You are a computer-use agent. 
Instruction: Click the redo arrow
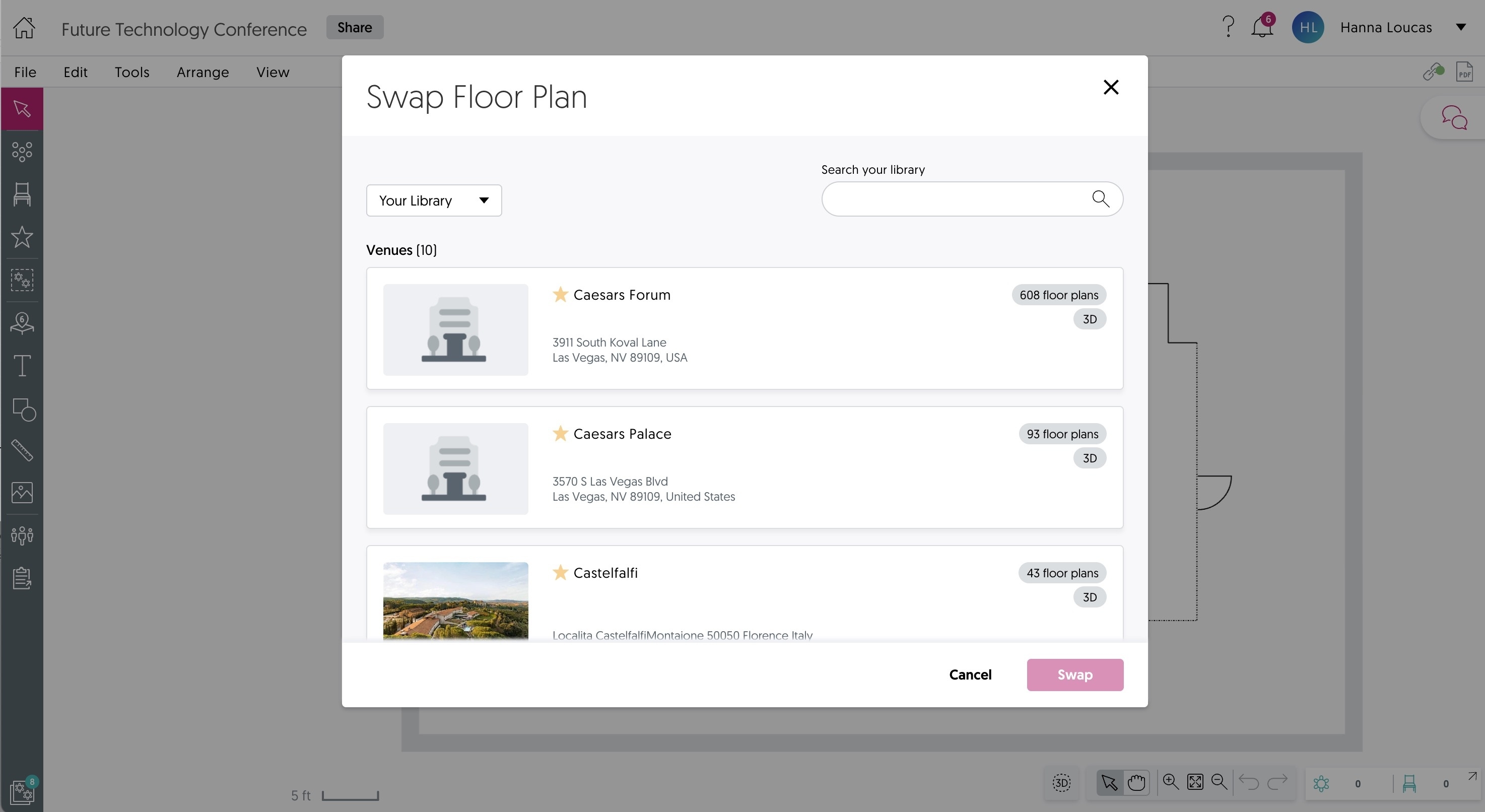pos(1277,782)
